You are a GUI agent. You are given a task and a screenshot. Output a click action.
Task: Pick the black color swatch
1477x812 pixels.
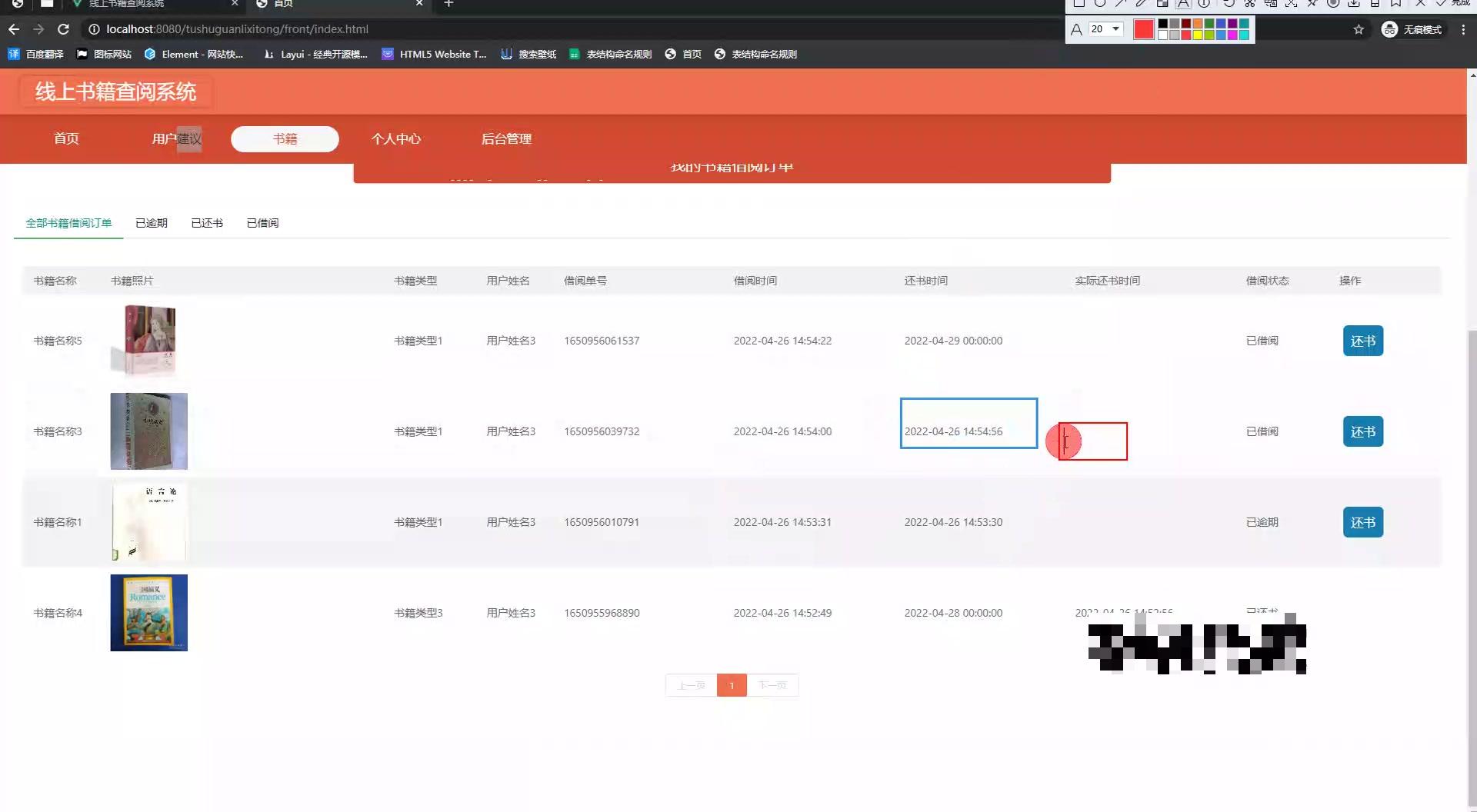pyautogui.click(x=1163, y=24)
